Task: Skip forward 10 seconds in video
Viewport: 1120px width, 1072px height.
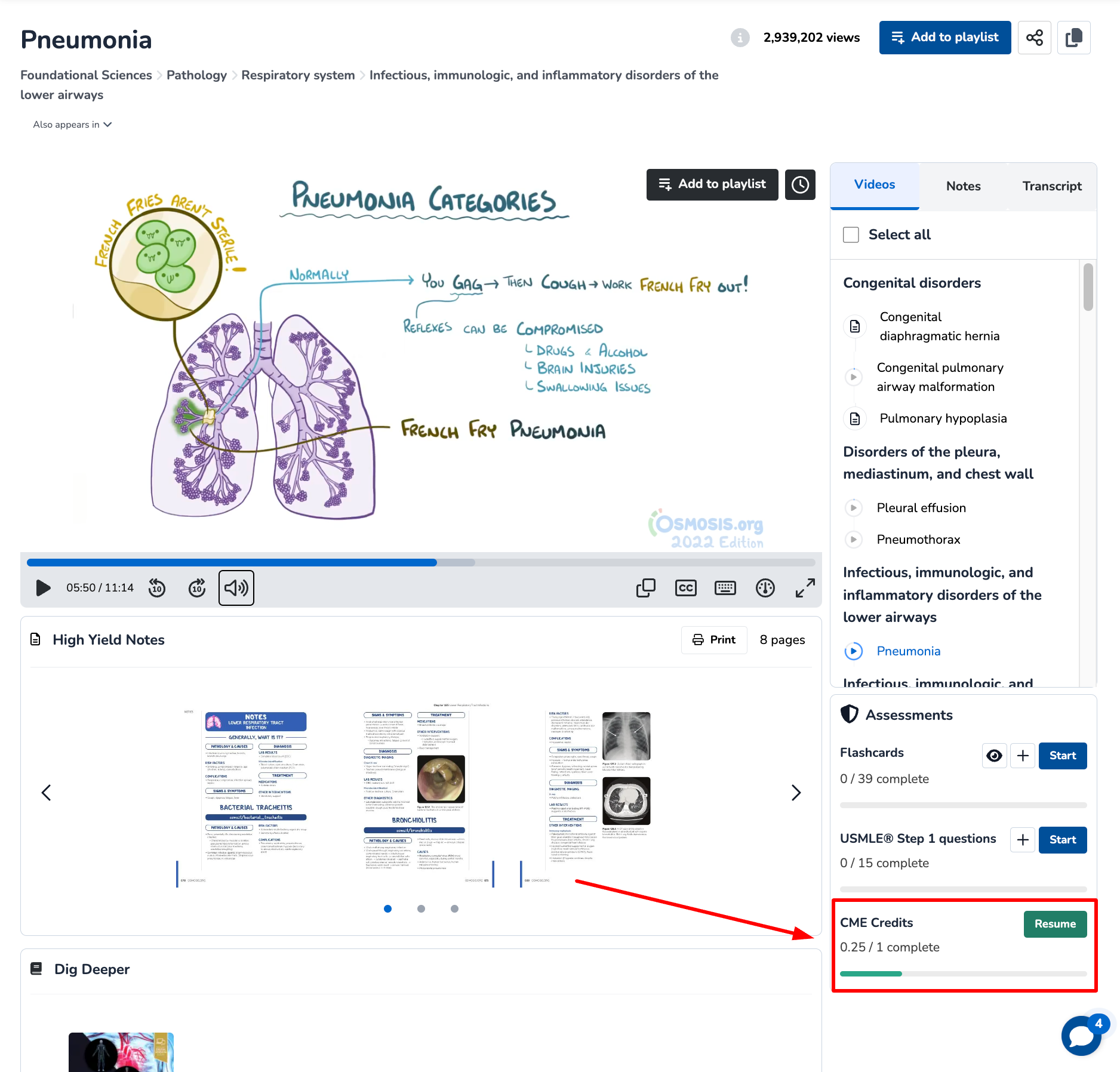Action: point(197,588)
